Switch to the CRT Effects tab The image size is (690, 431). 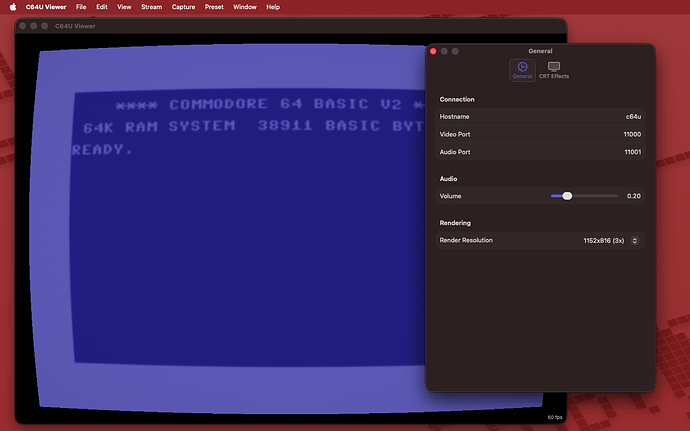[554, 70]
